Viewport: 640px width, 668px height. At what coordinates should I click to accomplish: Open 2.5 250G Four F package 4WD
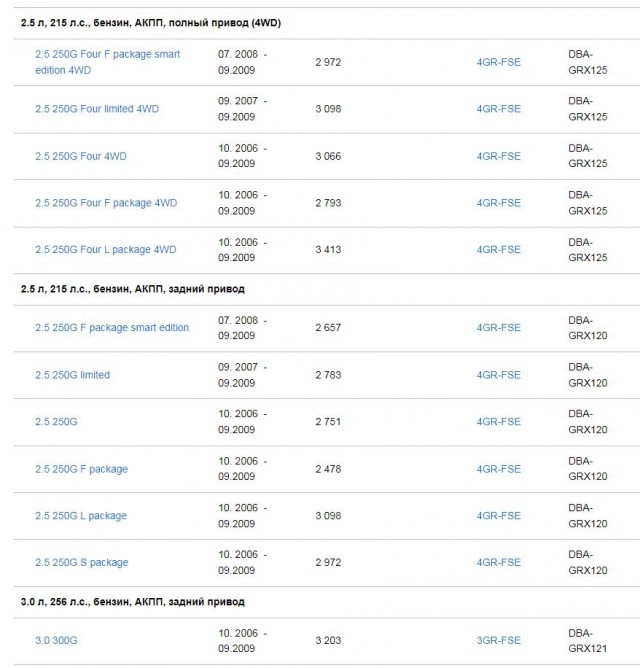pos(106,203)
